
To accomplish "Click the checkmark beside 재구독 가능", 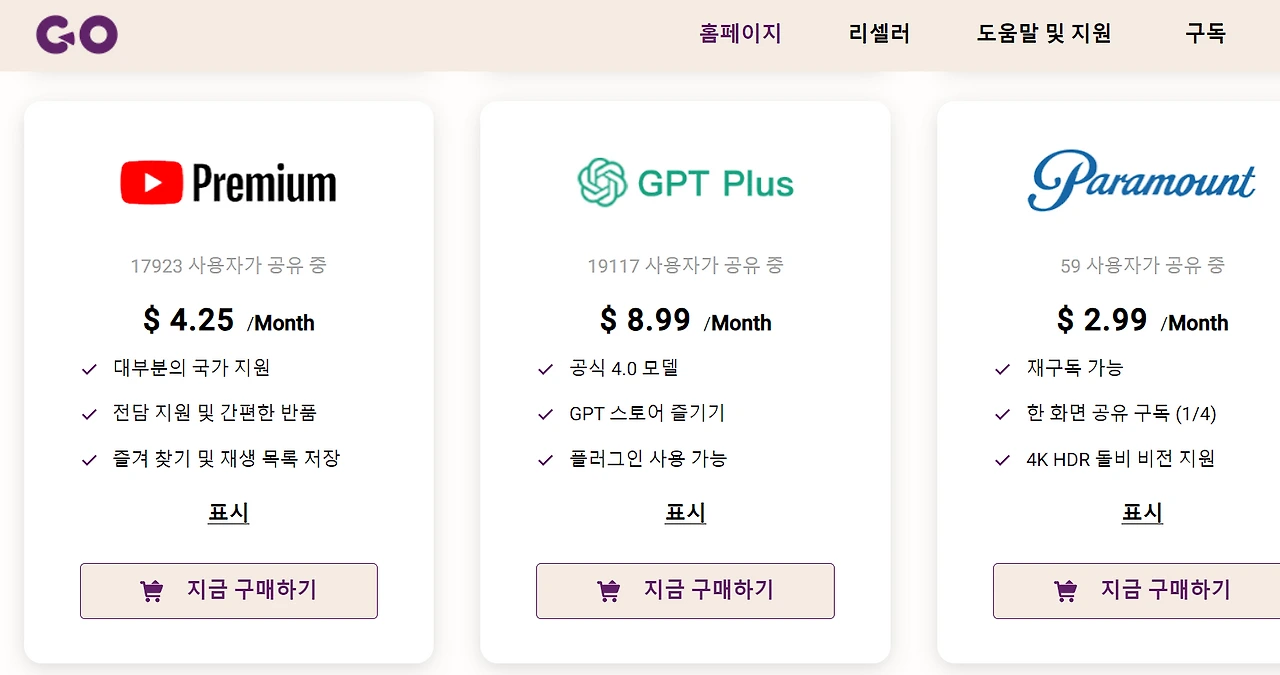I will click(x=1002, y=368).
